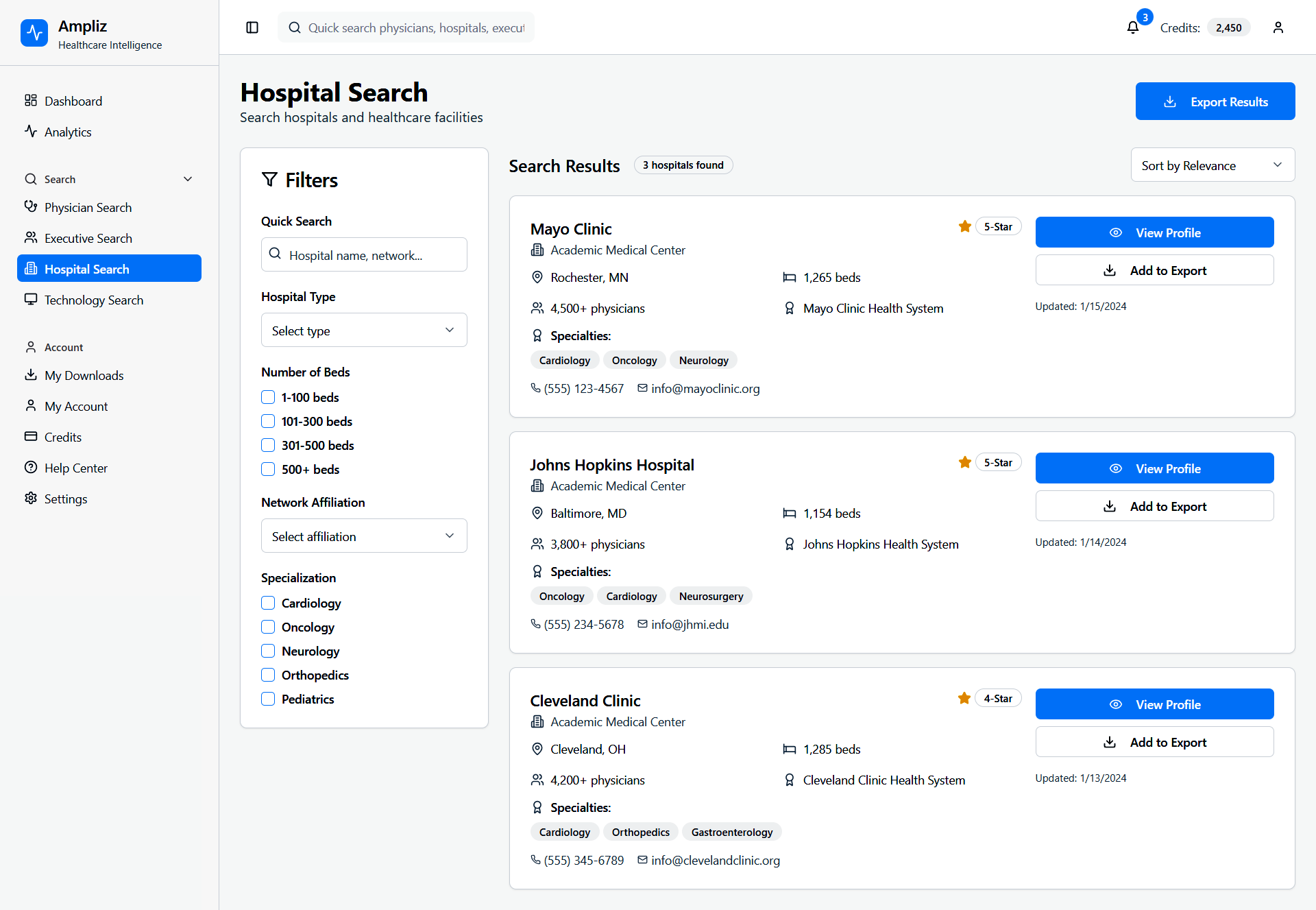Open the user profile icon
This screenshot has width=1316, height=910.
[1278, 27]
